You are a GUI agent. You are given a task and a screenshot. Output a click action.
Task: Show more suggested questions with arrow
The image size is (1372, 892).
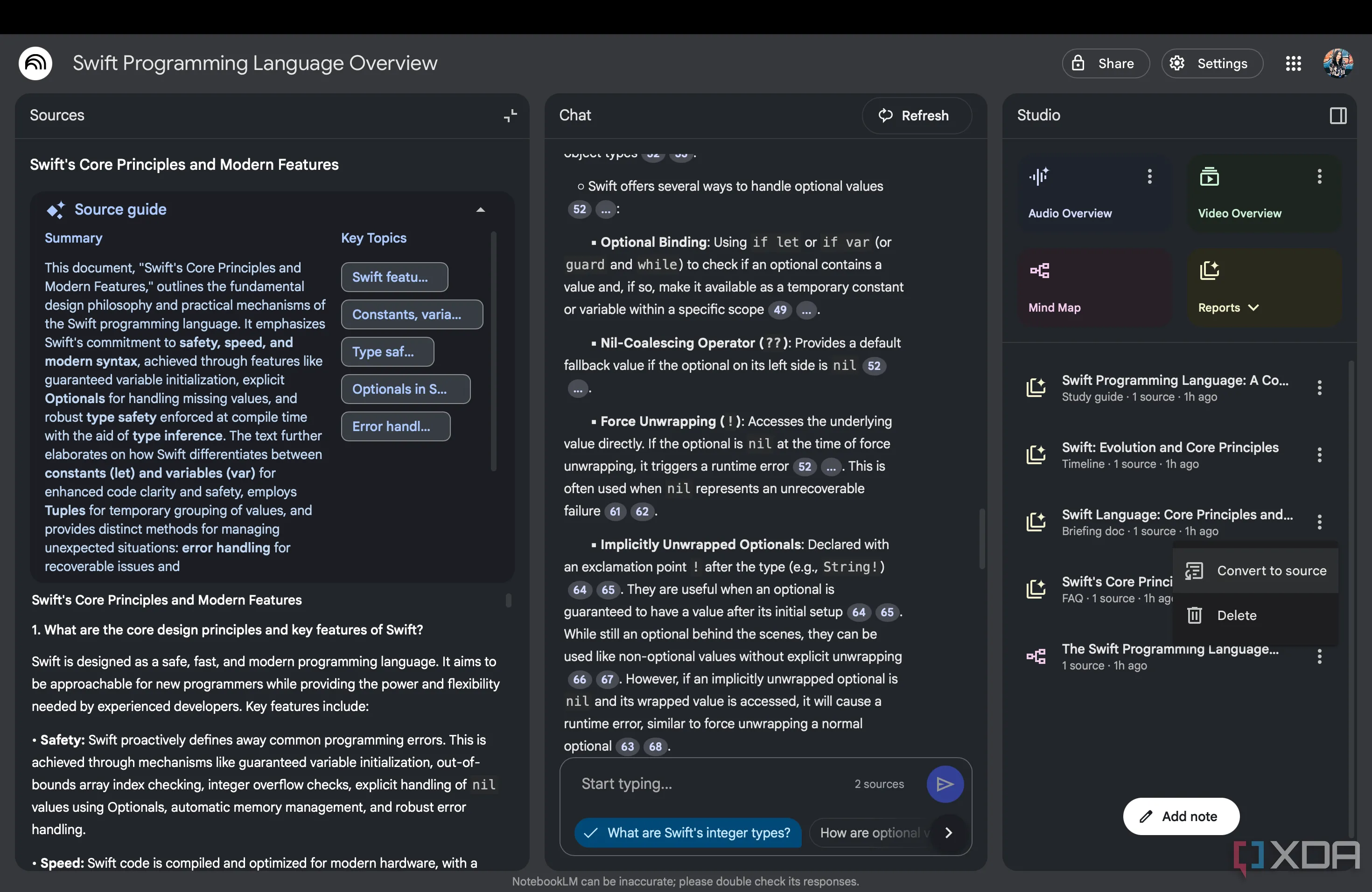[x=948, y=833]
